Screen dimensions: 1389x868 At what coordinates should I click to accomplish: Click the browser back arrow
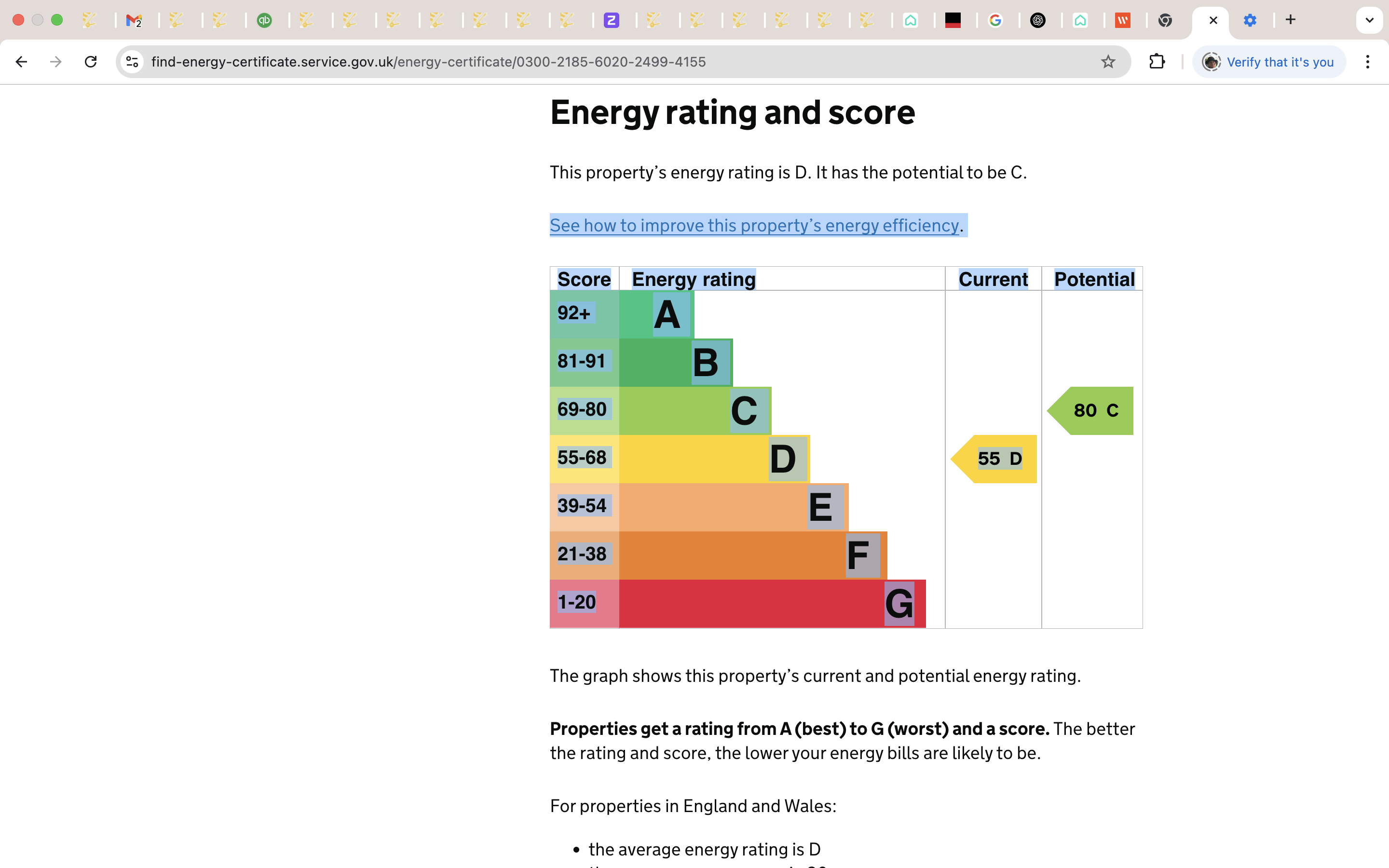(x=21, y=61)
